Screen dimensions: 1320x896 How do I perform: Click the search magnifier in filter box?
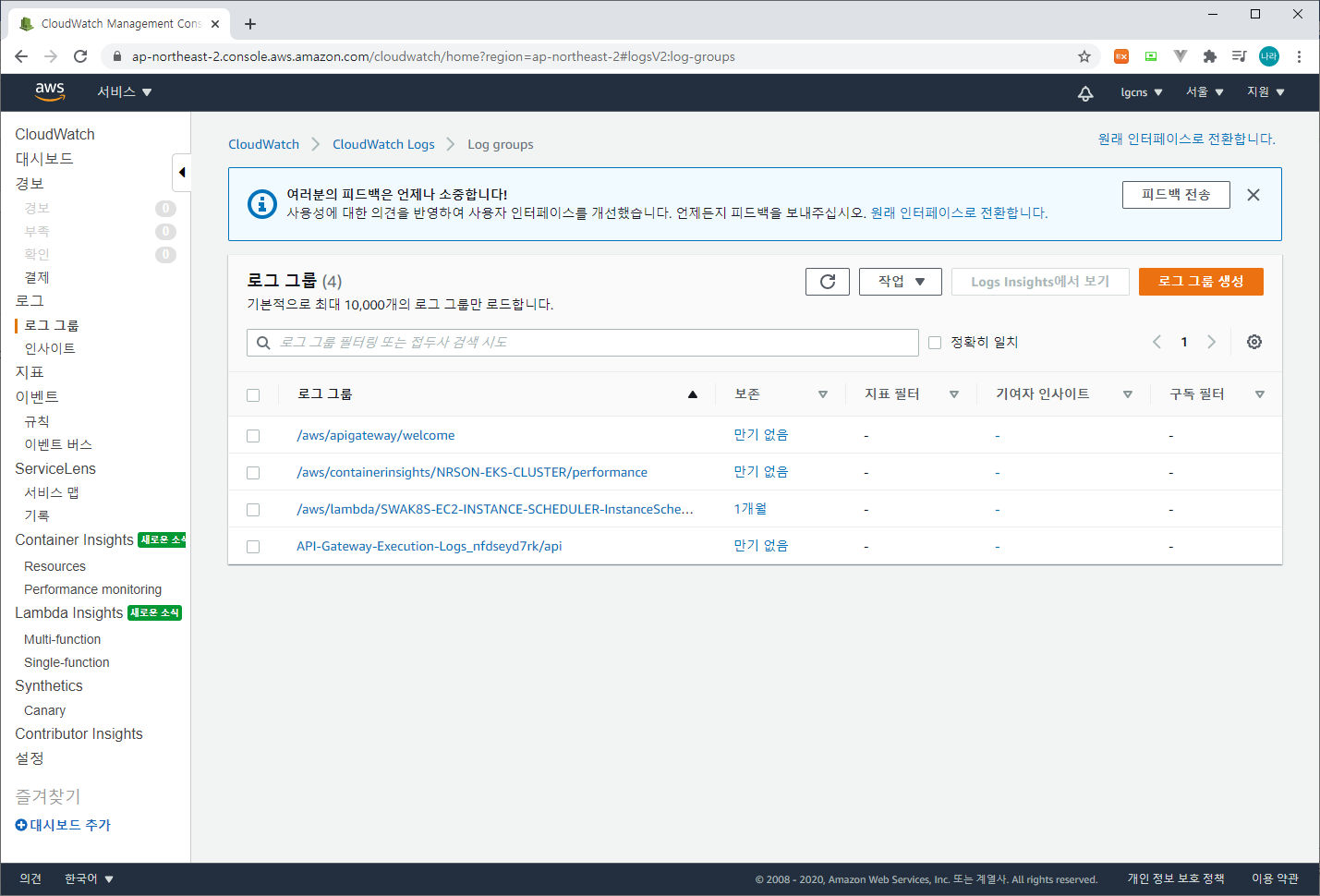[263, 343]
